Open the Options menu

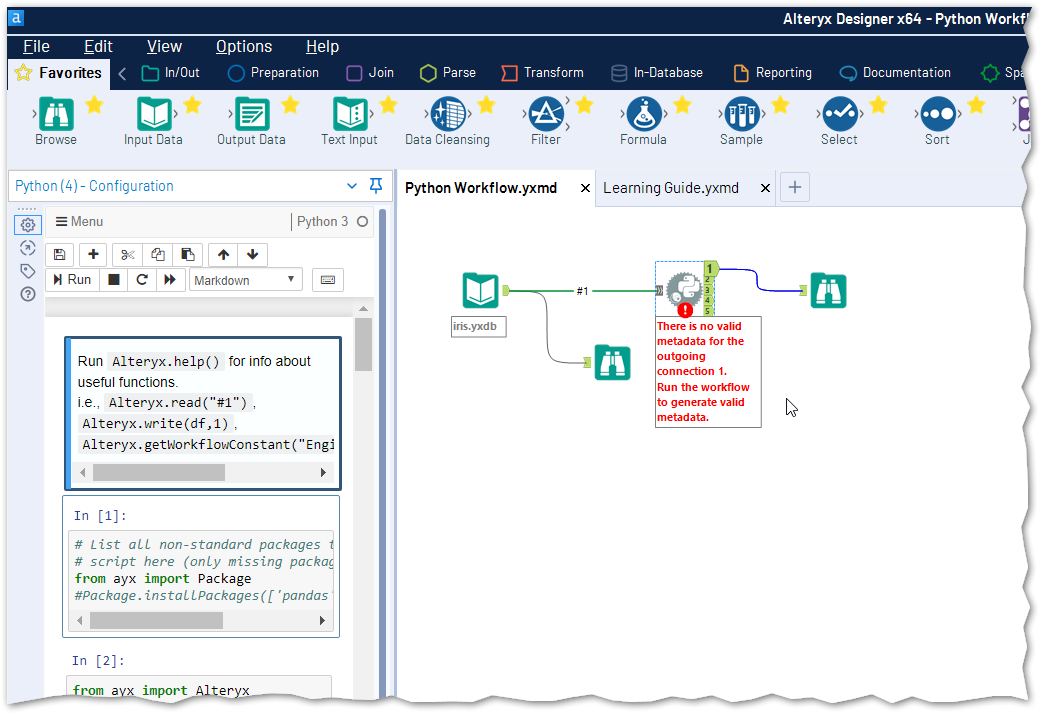coord(244,46)
